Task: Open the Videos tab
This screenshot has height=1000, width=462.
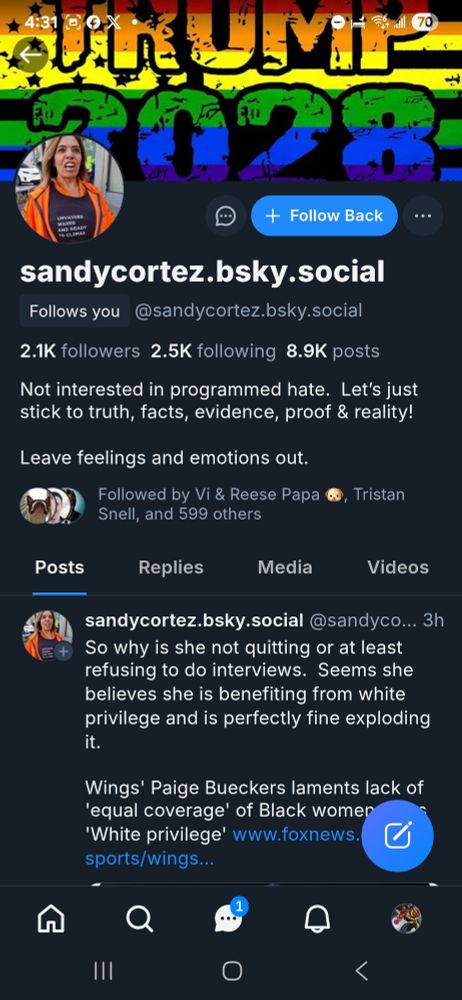Action: [x=398, y=567]
